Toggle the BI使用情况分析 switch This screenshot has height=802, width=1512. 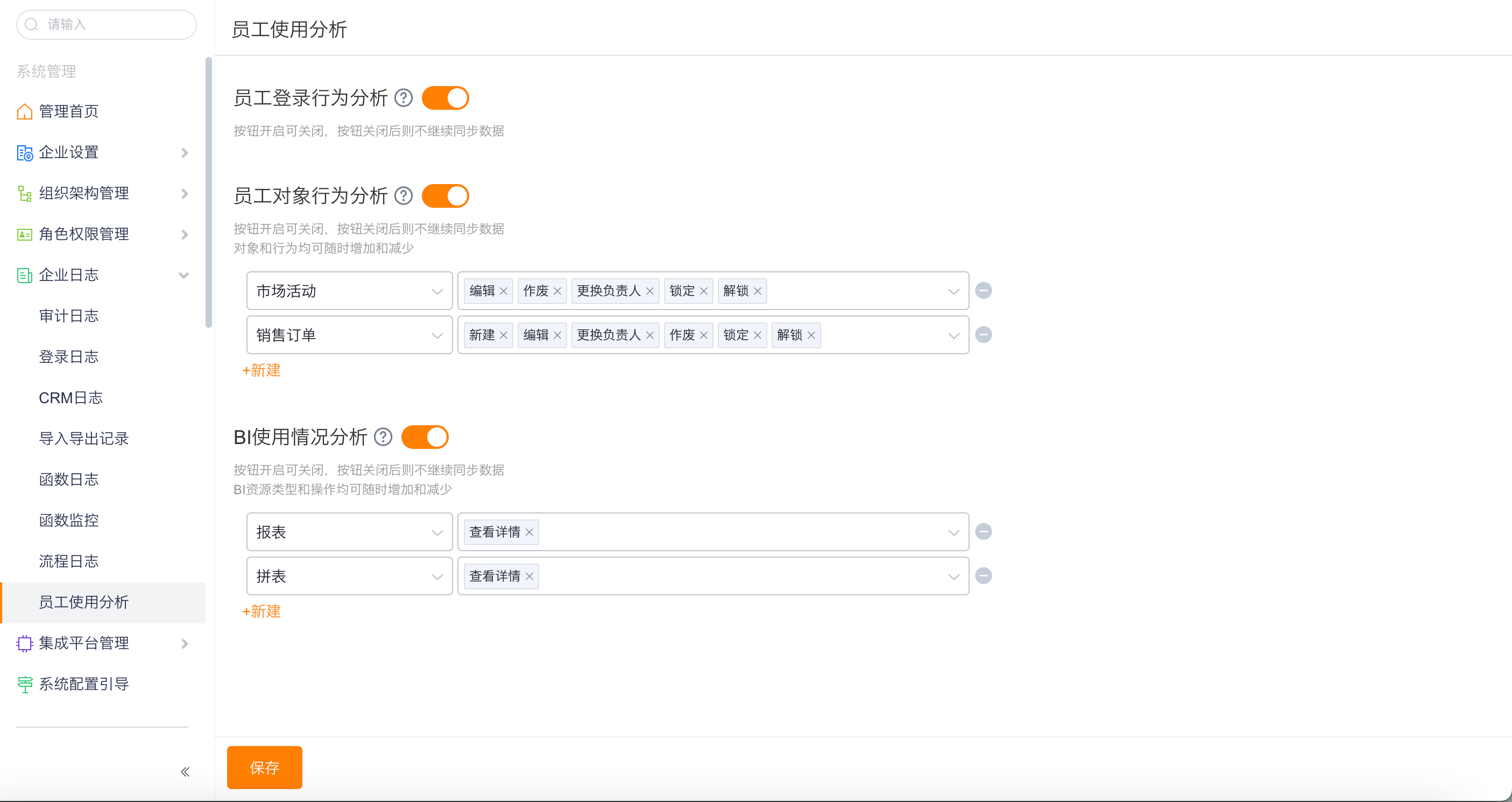tap(425, 437)
